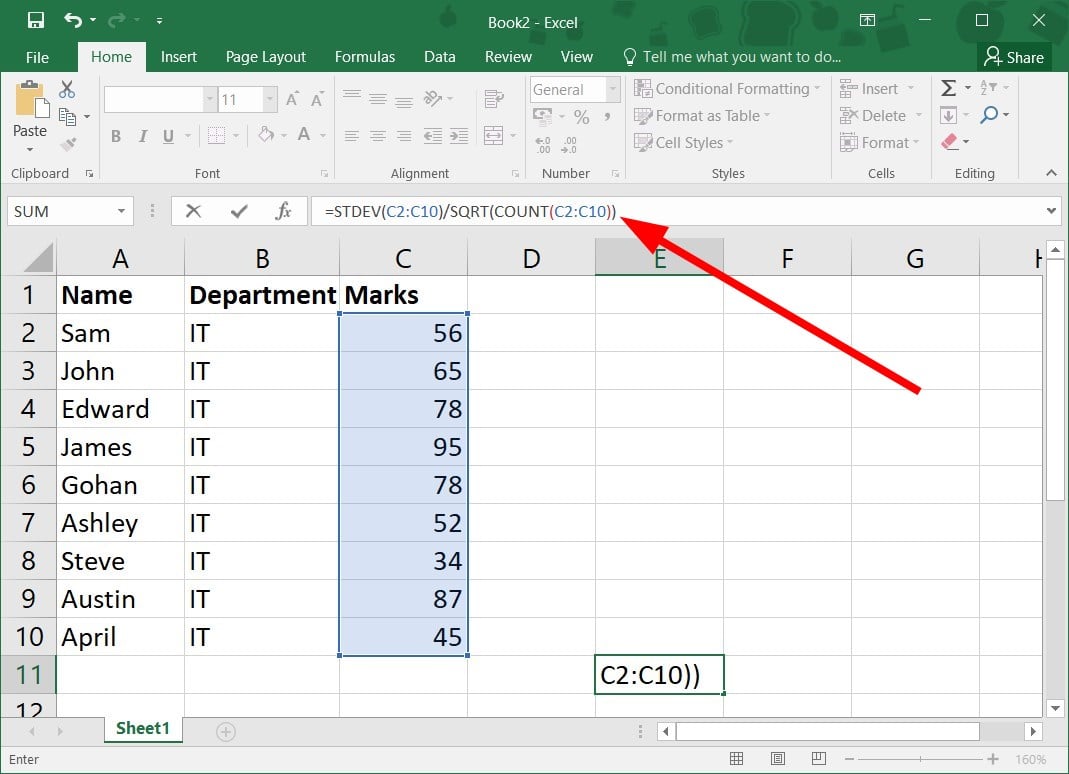Open Format as Table dropdown

tap(702, 116)
